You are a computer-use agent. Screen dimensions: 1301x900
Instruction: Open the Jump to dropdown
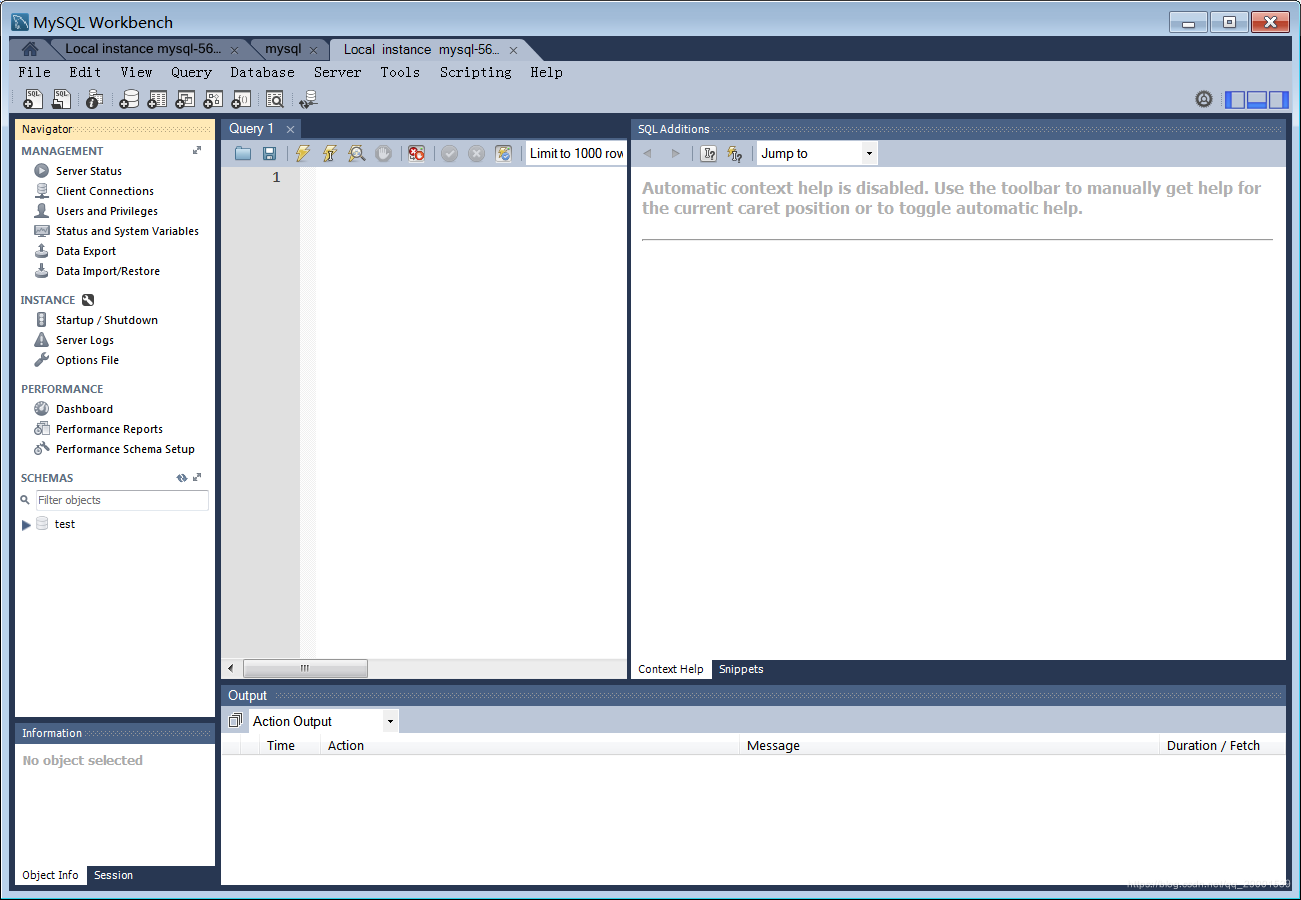[817, 153]
